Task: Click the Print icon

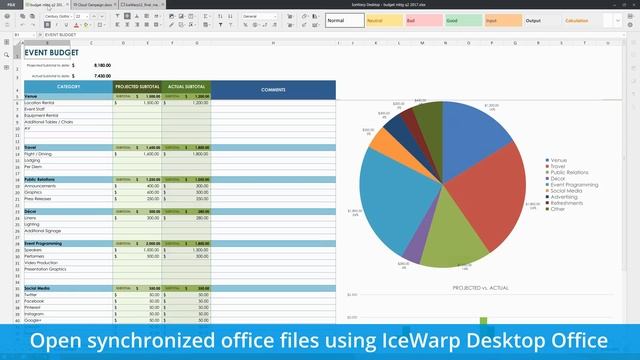Action: (x=7, y=16)
